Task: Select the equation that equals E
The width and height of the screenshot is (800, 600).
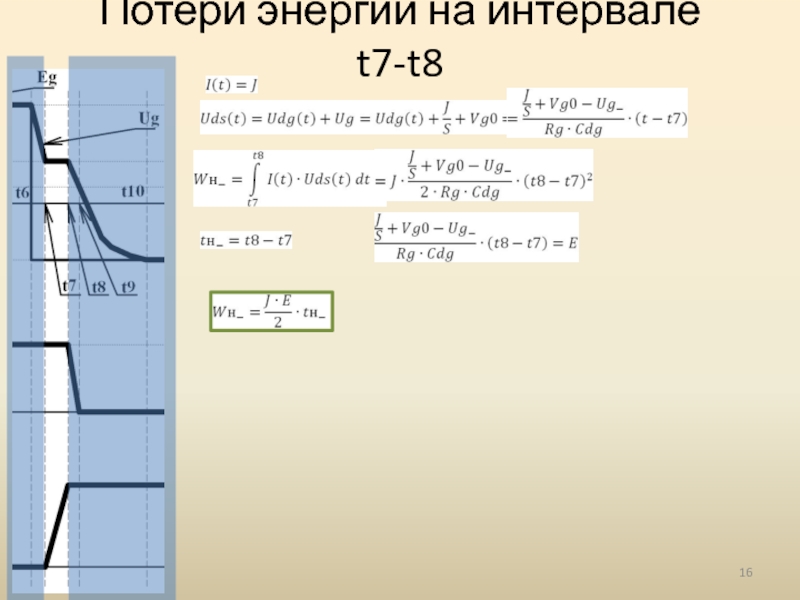Action: [475, 238]
